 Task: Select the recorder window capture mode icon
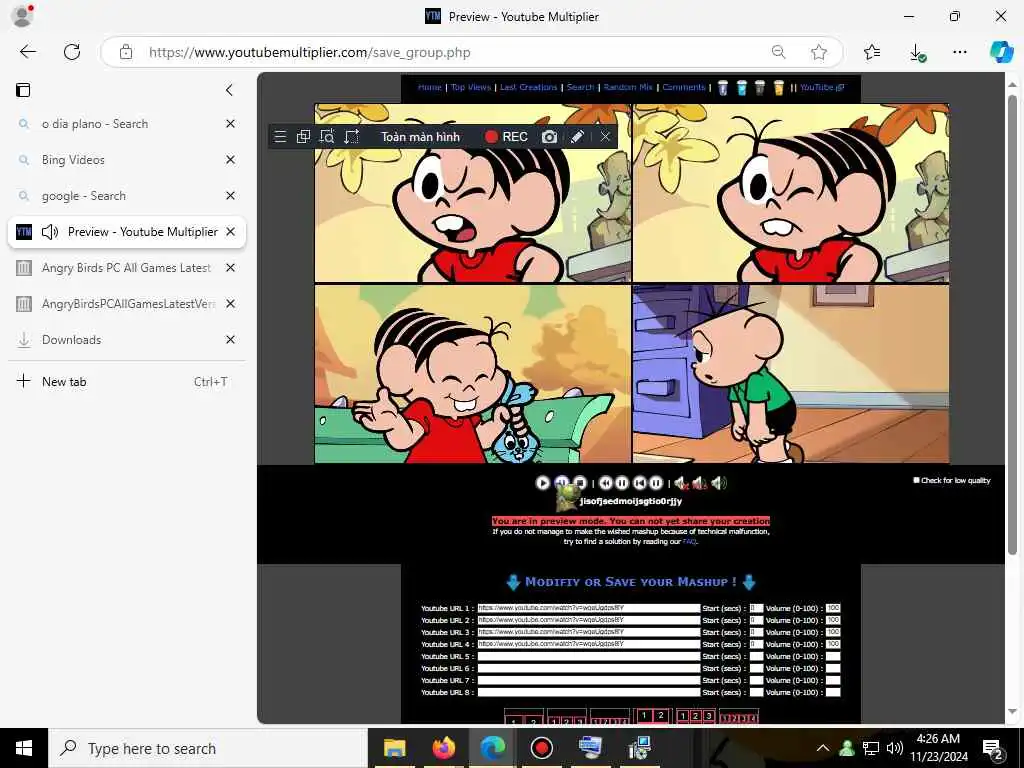tap(303, 136)
